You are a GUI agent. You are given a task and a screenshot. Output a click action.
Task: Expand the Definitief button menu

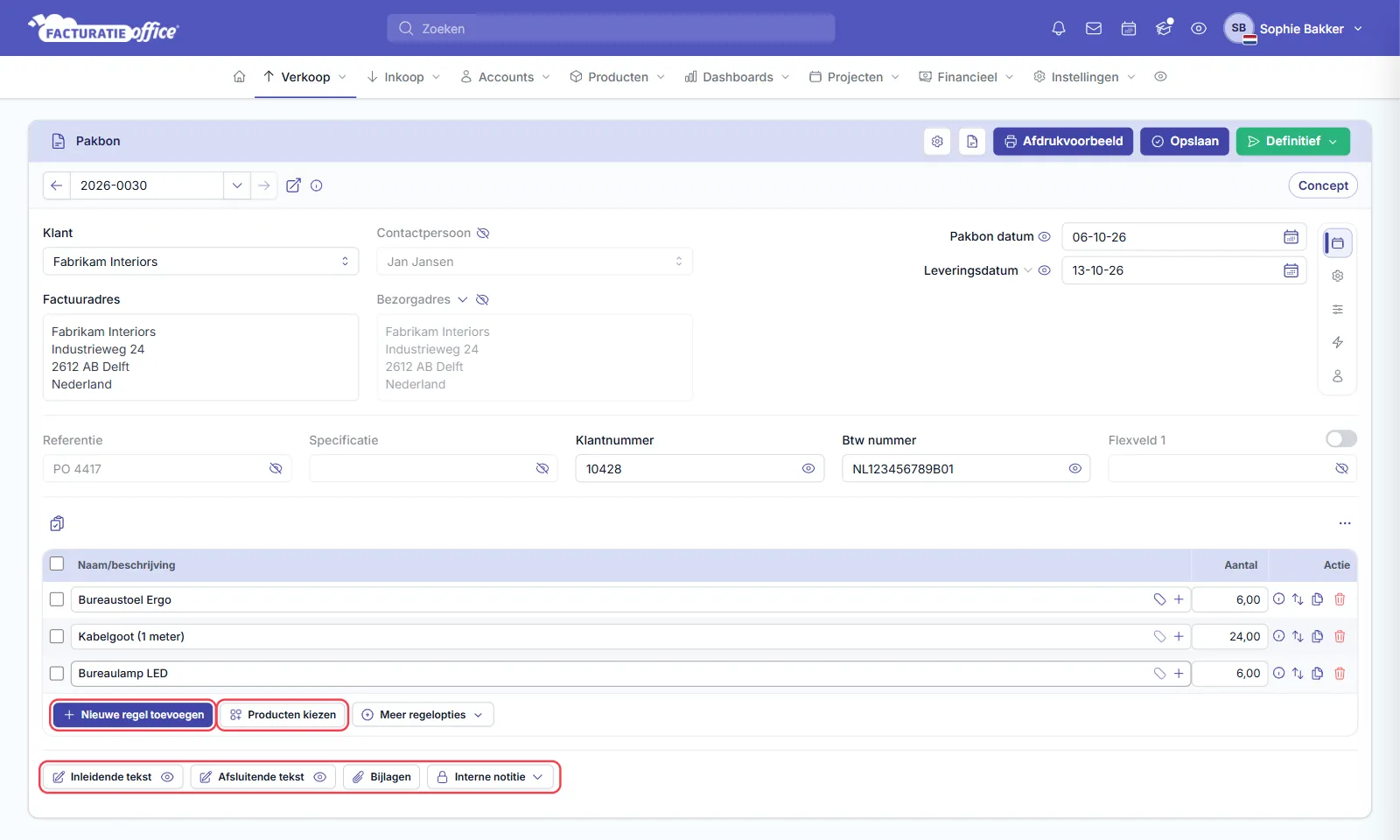(x=1333, y=141)
